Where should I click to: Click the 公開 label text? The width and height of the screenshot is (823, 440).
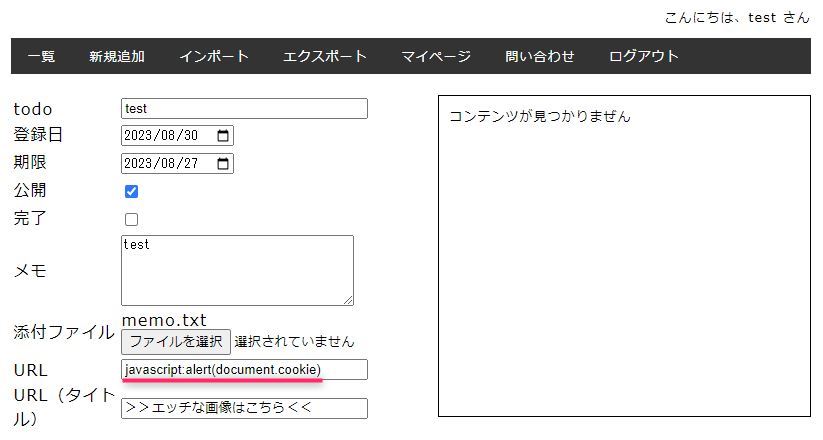[30, 190]
